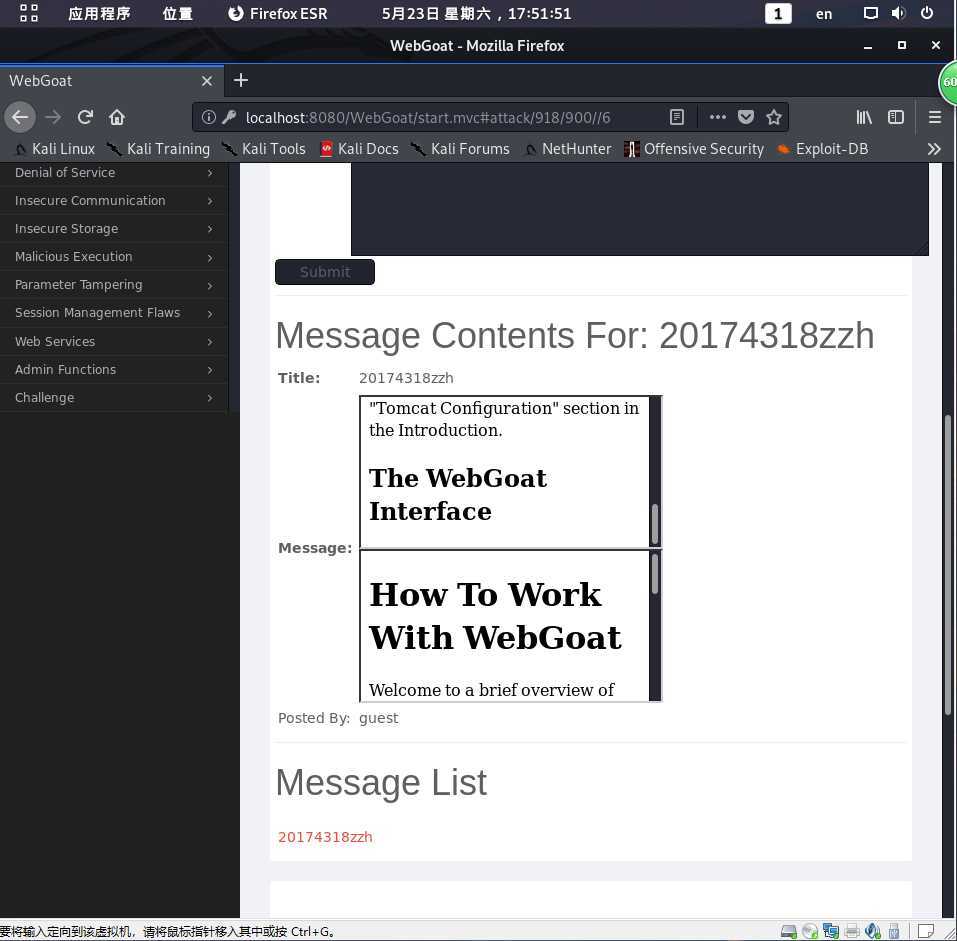Expand Malicious Execution lessons
This screenshot has height=941, width=957.
pos(114,257)
